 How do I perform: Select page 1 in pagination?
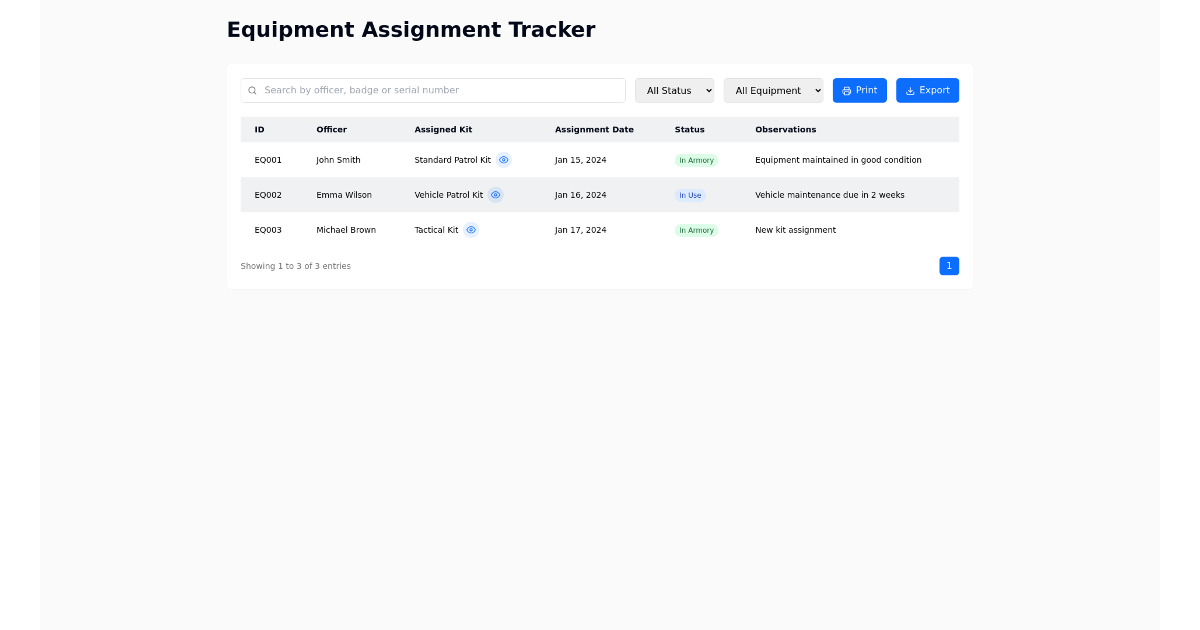point(948,265)
